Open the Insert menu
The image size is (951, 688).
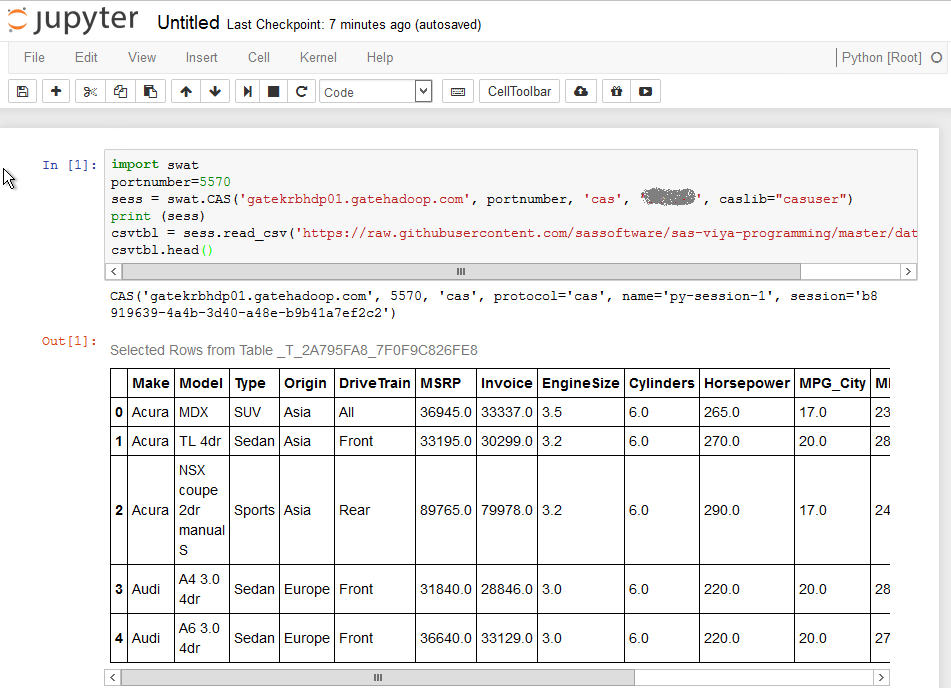[201, 58]
